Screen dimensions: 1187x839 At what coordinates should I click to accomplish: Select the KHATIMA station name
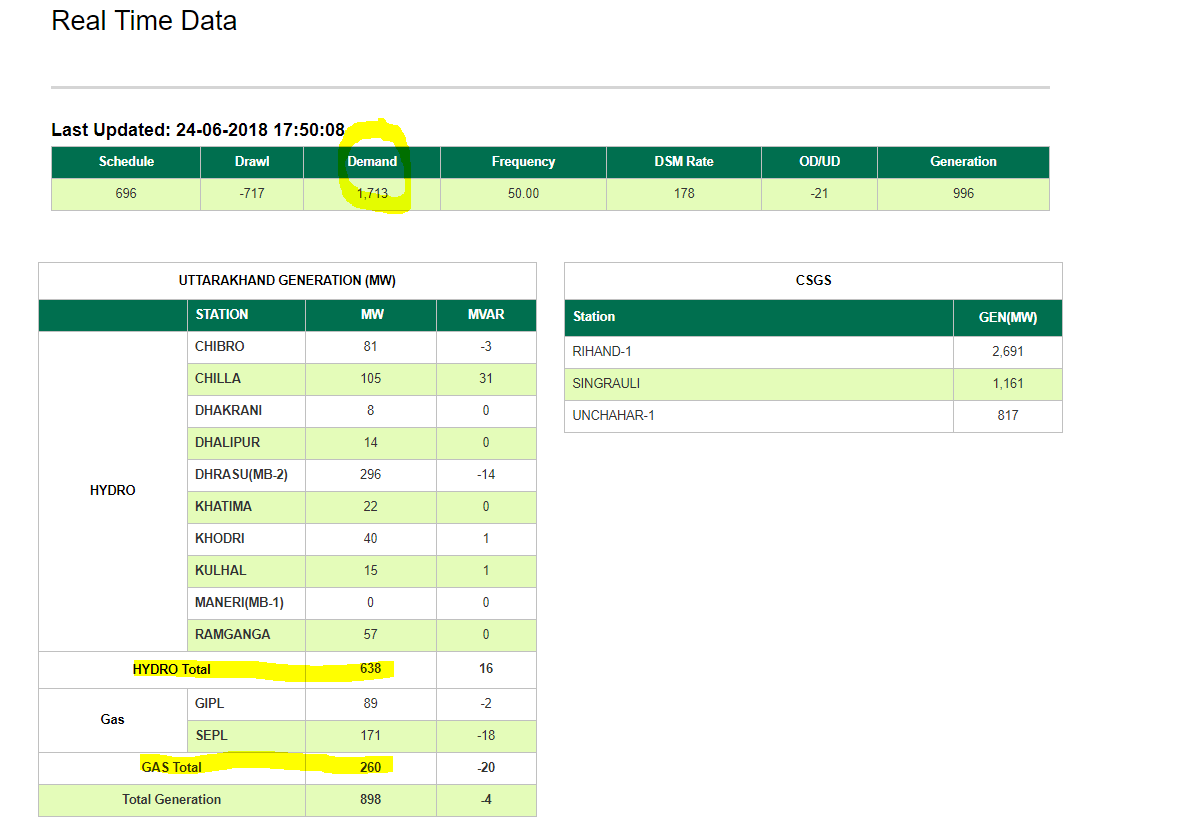223,507
